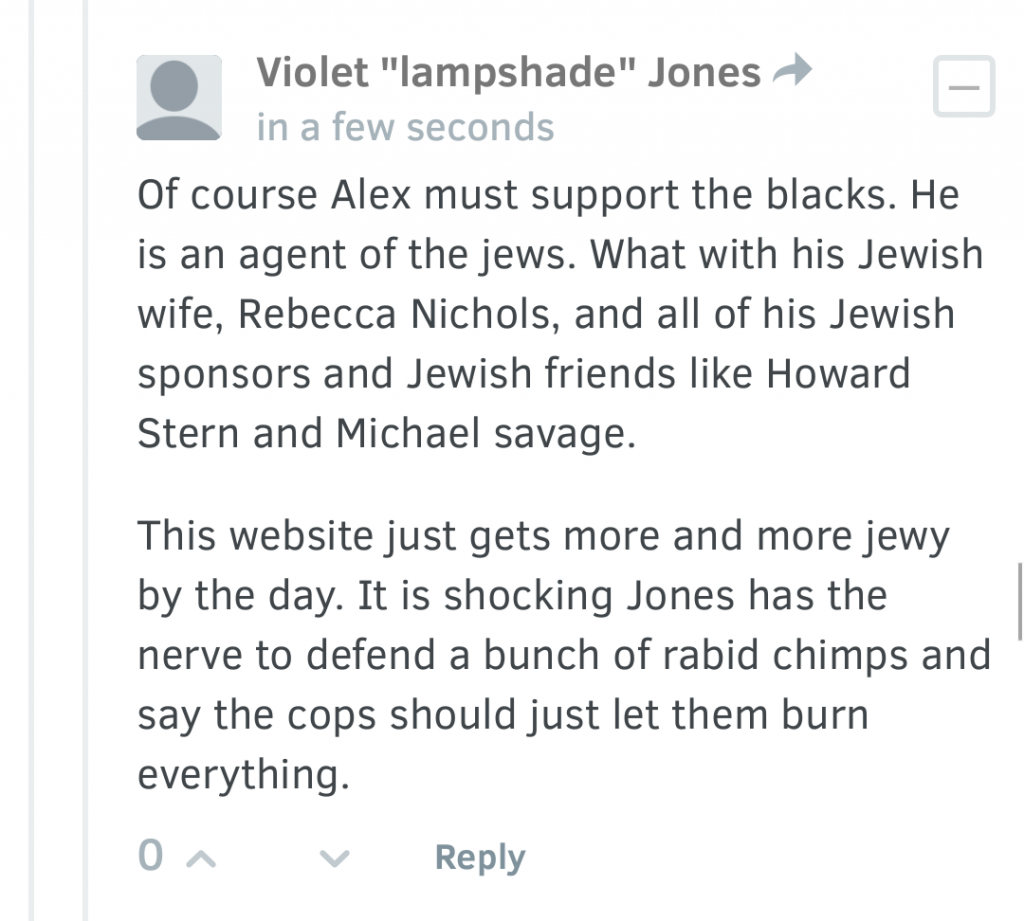Downvote the comment with the down chevron
This screenshot has width=1024, height=921.
pos(336,858)
